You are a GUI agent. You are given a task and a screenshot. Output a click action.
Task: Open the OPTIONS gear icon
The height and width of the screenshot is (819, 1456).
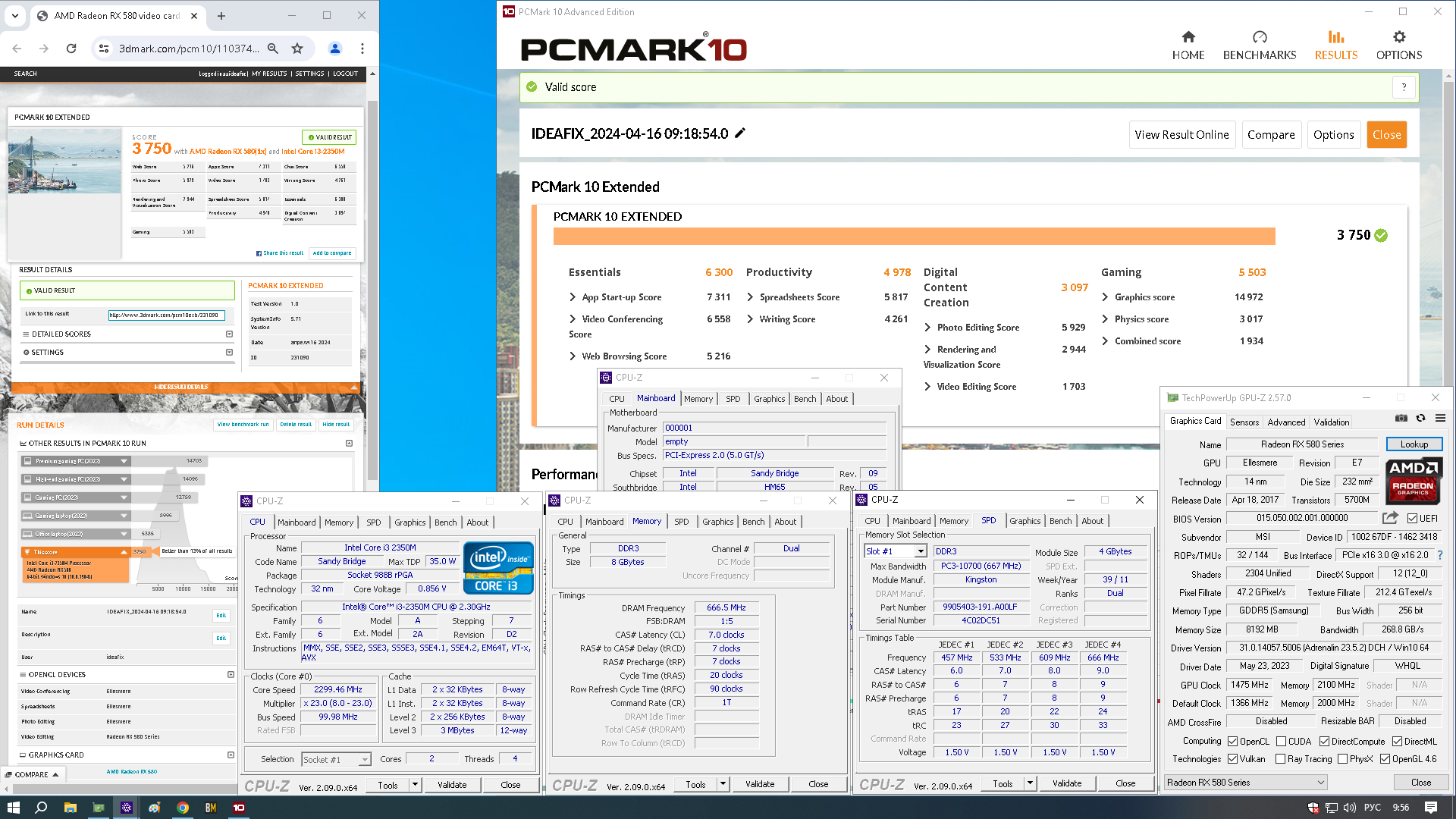click(1398, 36)
